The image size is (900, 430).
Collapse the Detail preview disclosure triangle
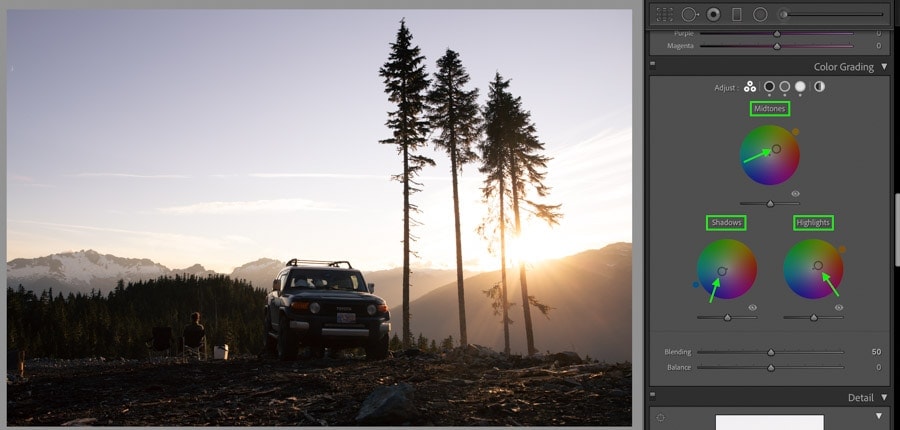[x=879, y=416]
